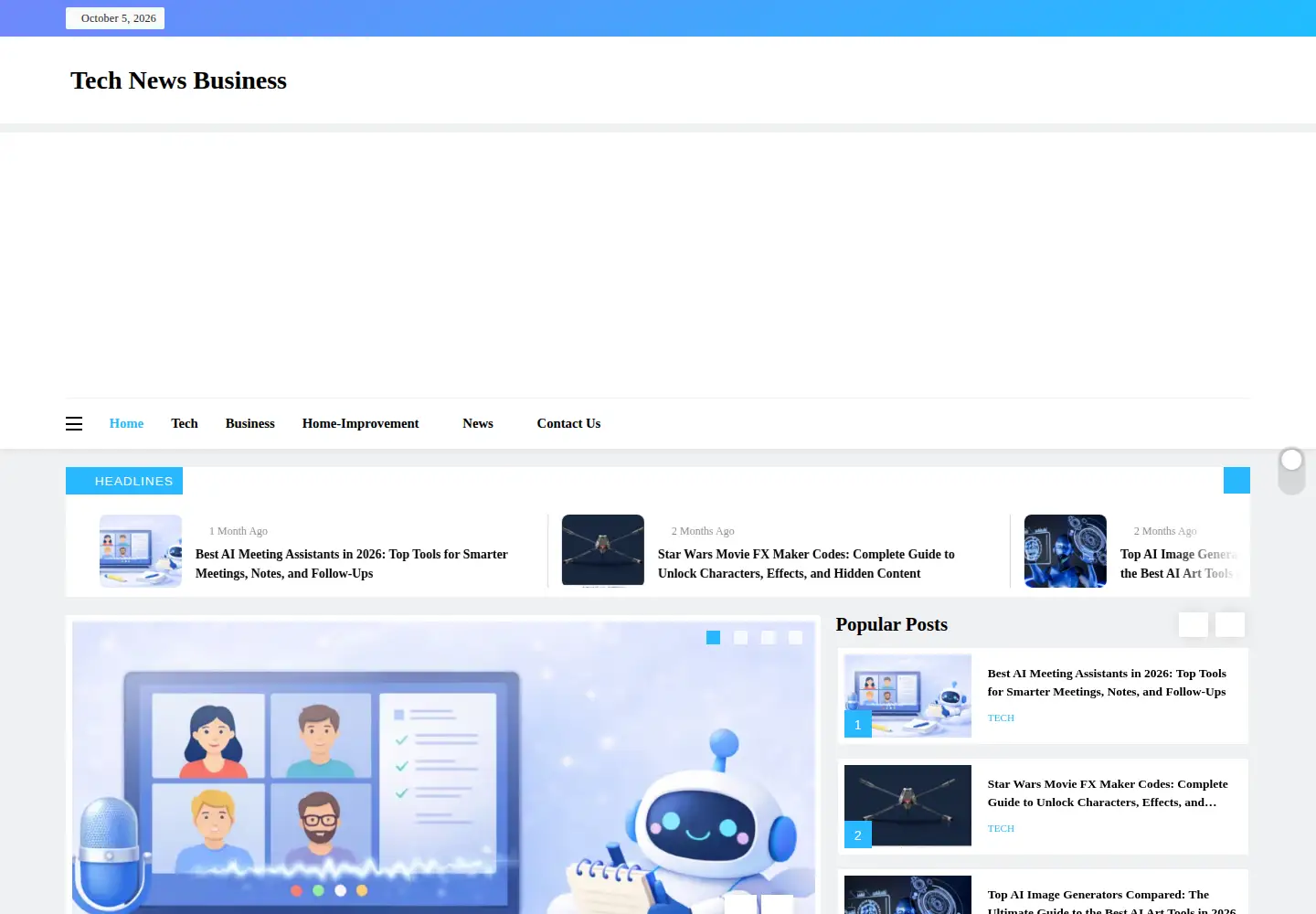This screenshot has width=1316, height=914.
Task: Open popular post Top AI Image Generators Compared
Action: click(x=1111, y=901)
